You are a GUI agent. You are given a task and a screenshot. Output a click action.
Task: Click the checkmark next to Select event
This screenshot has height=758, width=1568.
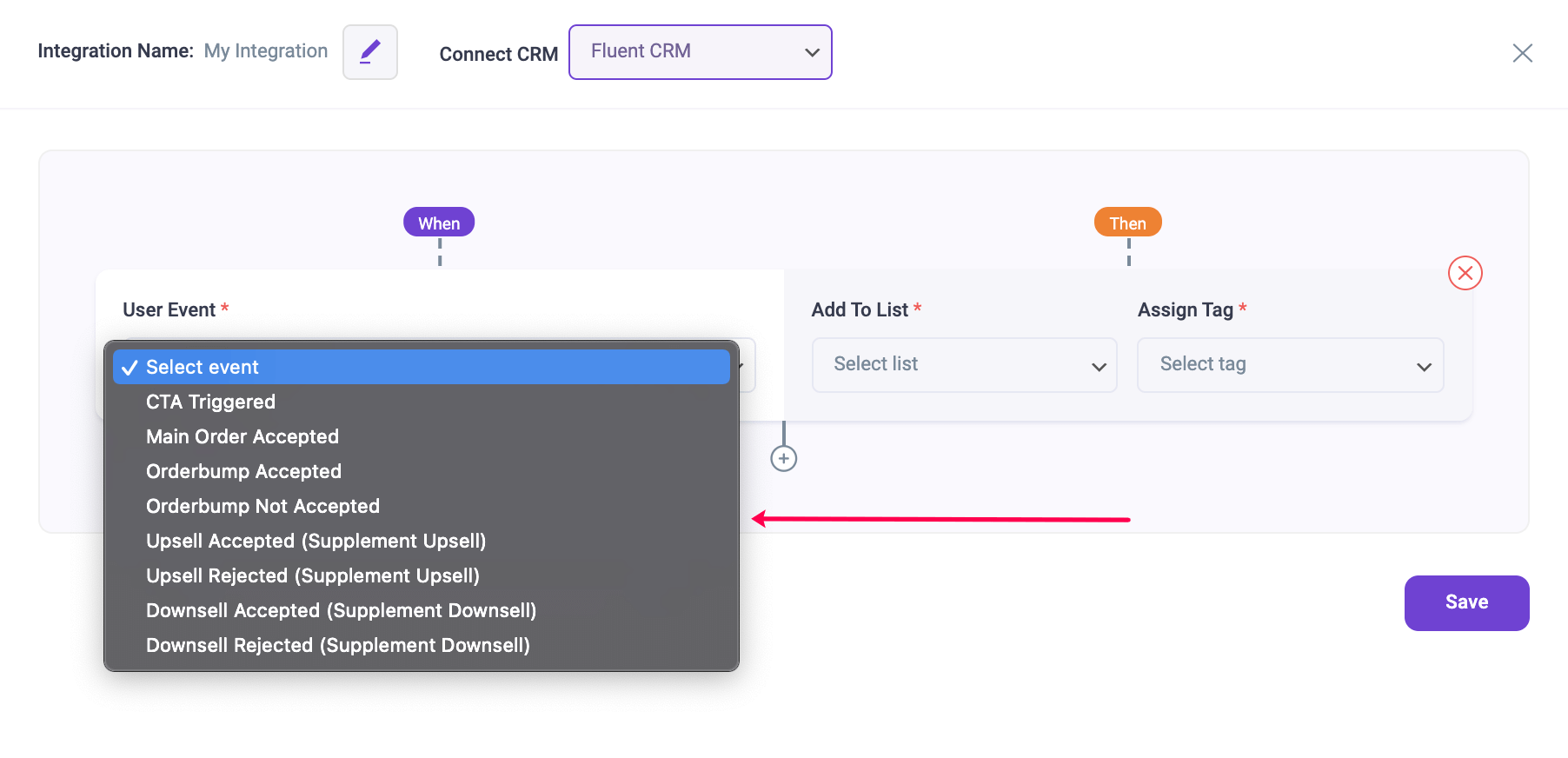pos(130,367)
